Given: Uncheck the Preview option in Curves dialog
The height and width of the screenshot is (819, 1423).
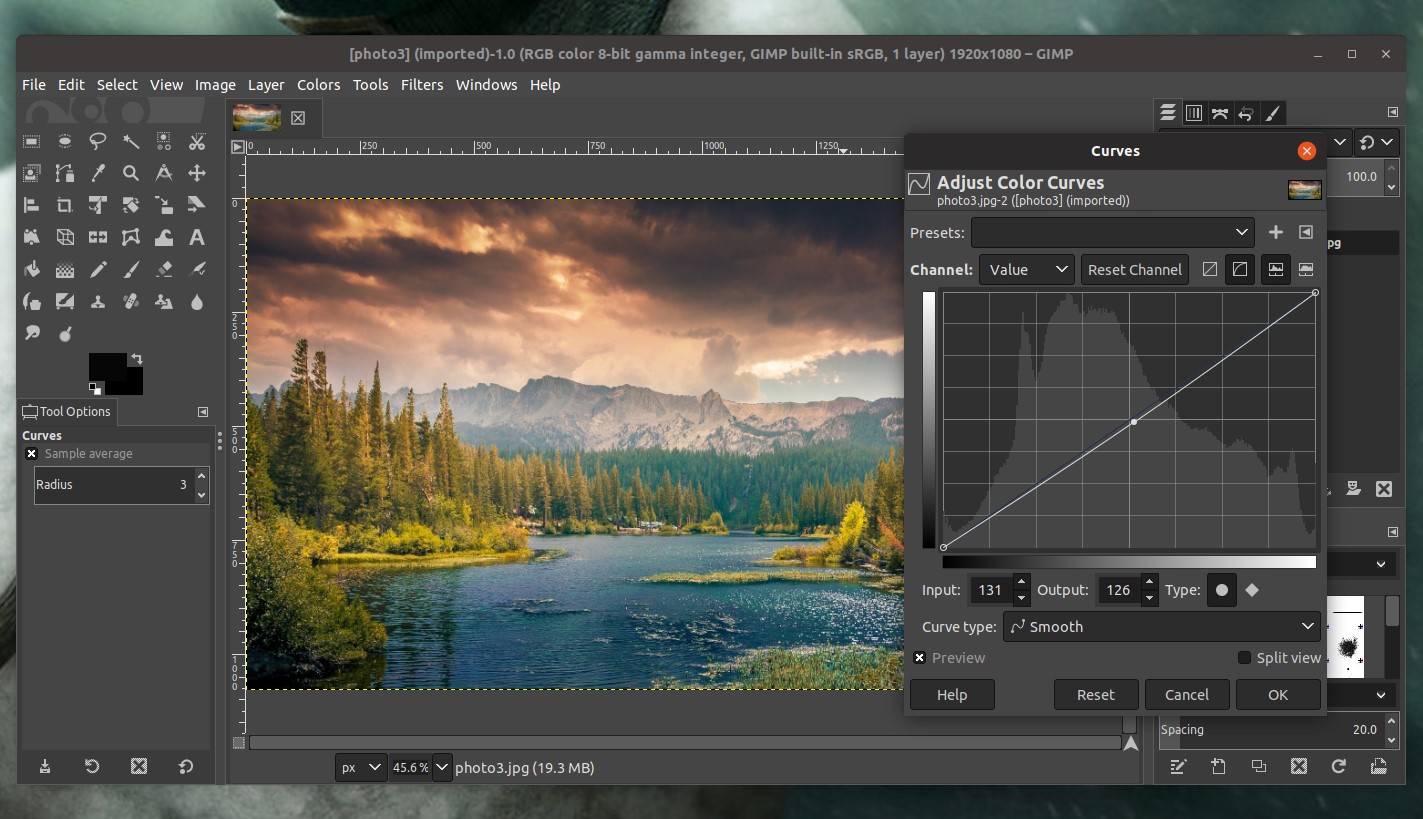Looking at the screenshot, I should pos(920,658).
